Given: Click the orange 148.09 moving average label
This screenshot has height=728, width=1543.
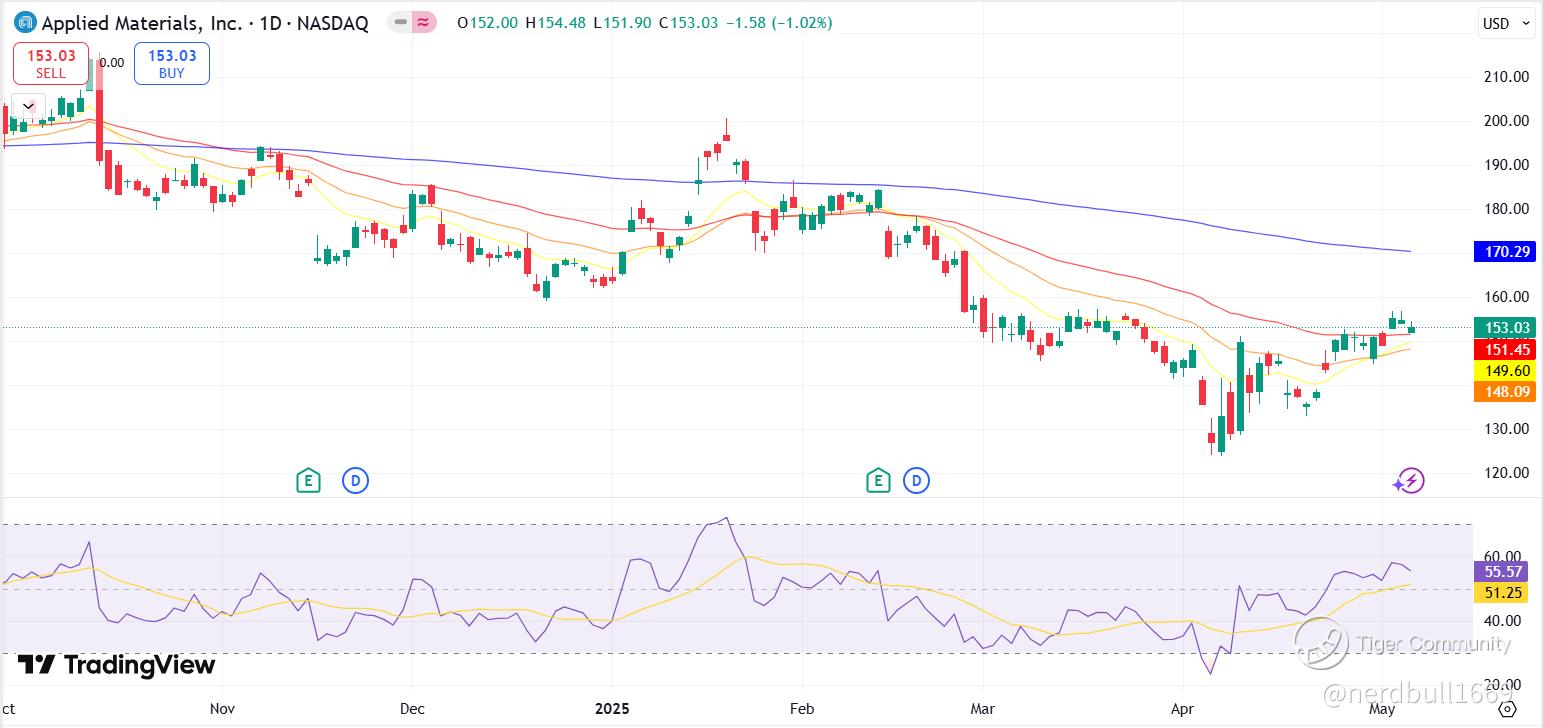Looking at the screenshot, I should pyautogui.click(x=1504, y=392).
